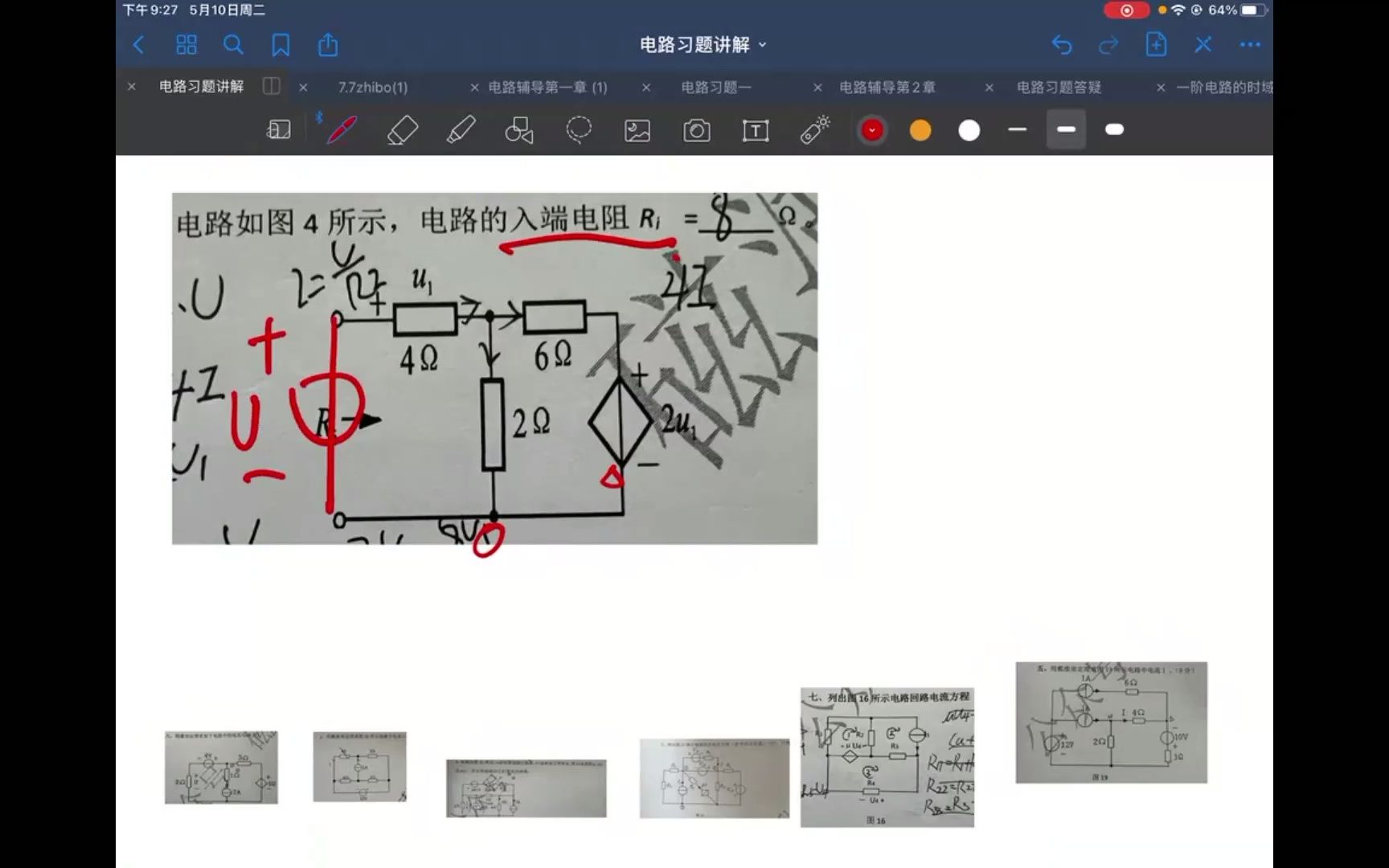Choose the white pen color
The width and height of the screenshot is (1389, 868).
tap(969, 130)
